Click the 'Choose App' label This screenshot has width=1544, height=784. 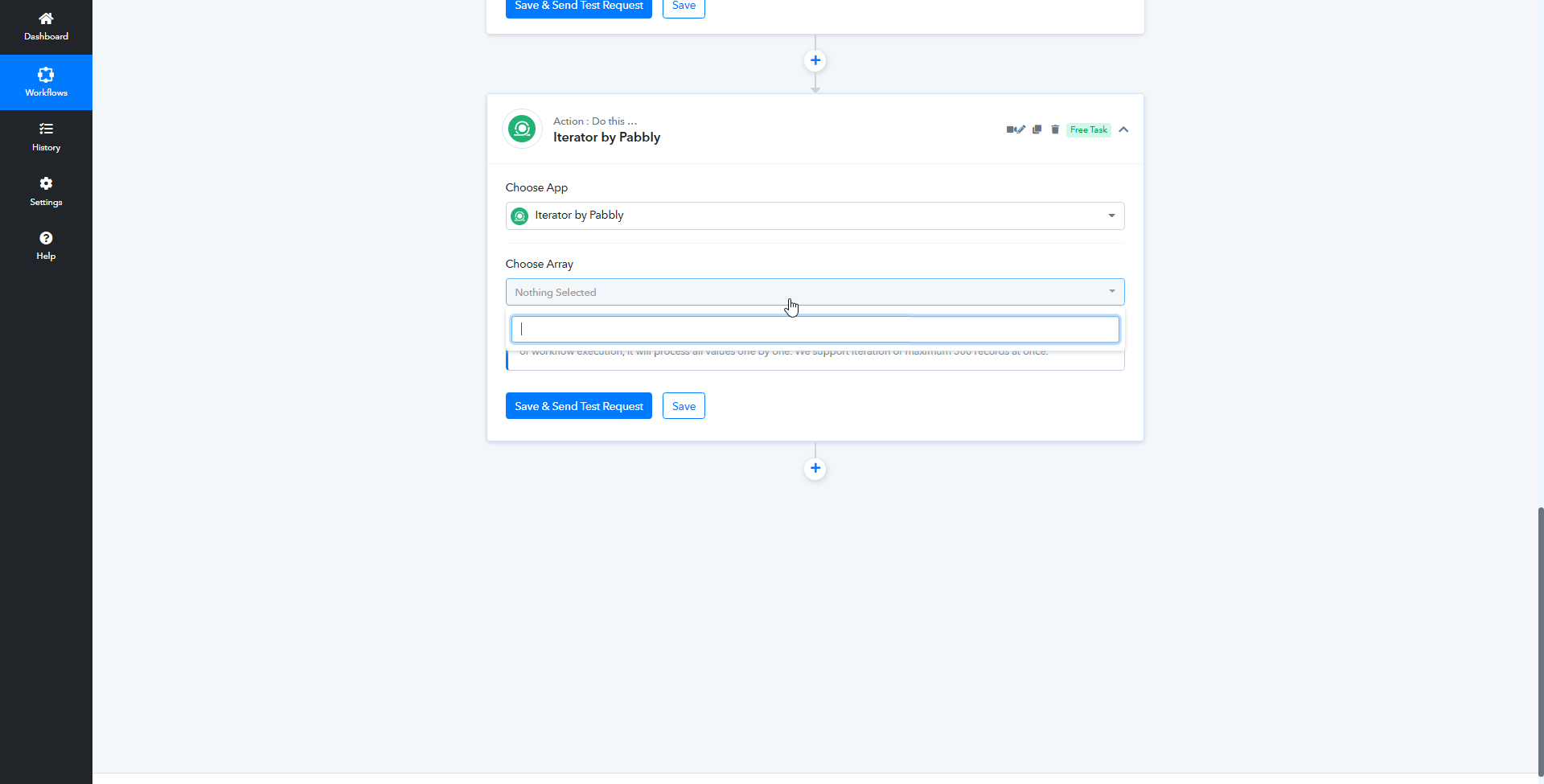(x=536, y=187)
